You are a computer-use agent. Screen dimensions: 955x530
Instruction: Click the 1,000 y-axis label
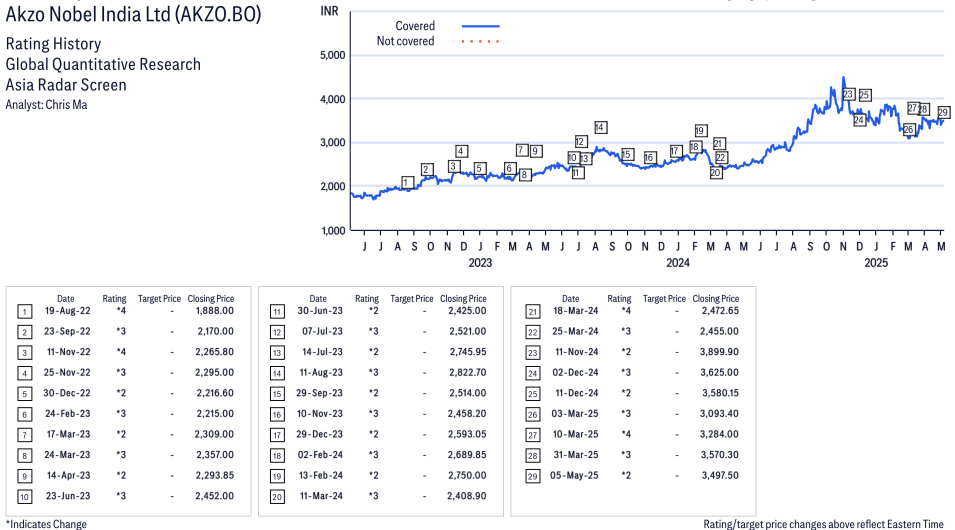tap(333, 230)
